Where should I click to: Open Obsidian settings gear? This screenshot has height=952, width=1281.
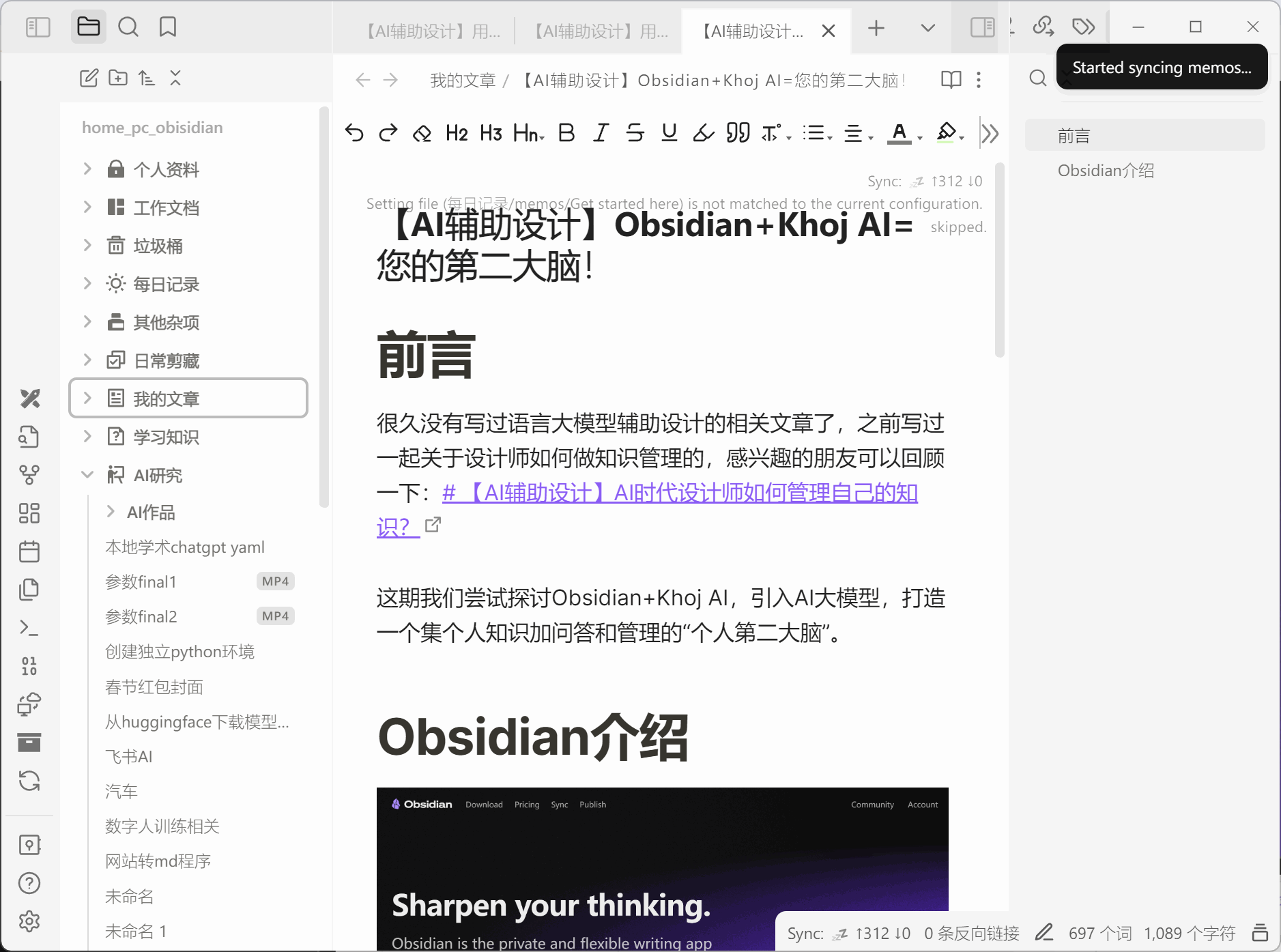tap(29, 921)
